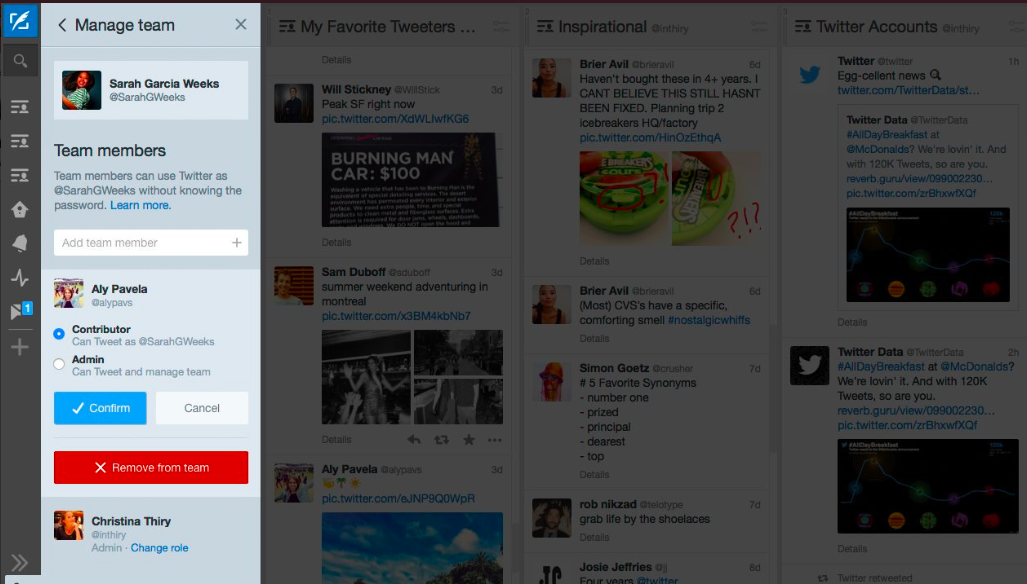Open more actions on Sam Duboff's tweet

click(x=495, y=440)
